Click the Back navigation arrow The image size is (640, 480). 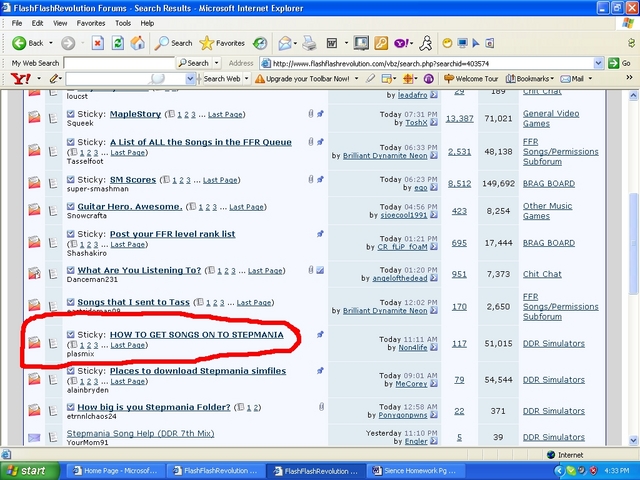[19, 43]
